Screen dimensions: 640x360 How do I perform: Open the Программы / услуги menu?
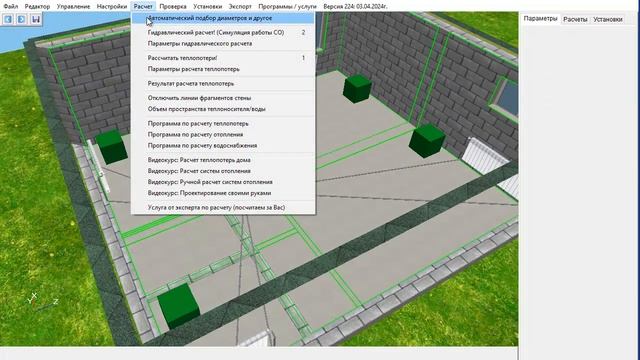pos(287,7)
